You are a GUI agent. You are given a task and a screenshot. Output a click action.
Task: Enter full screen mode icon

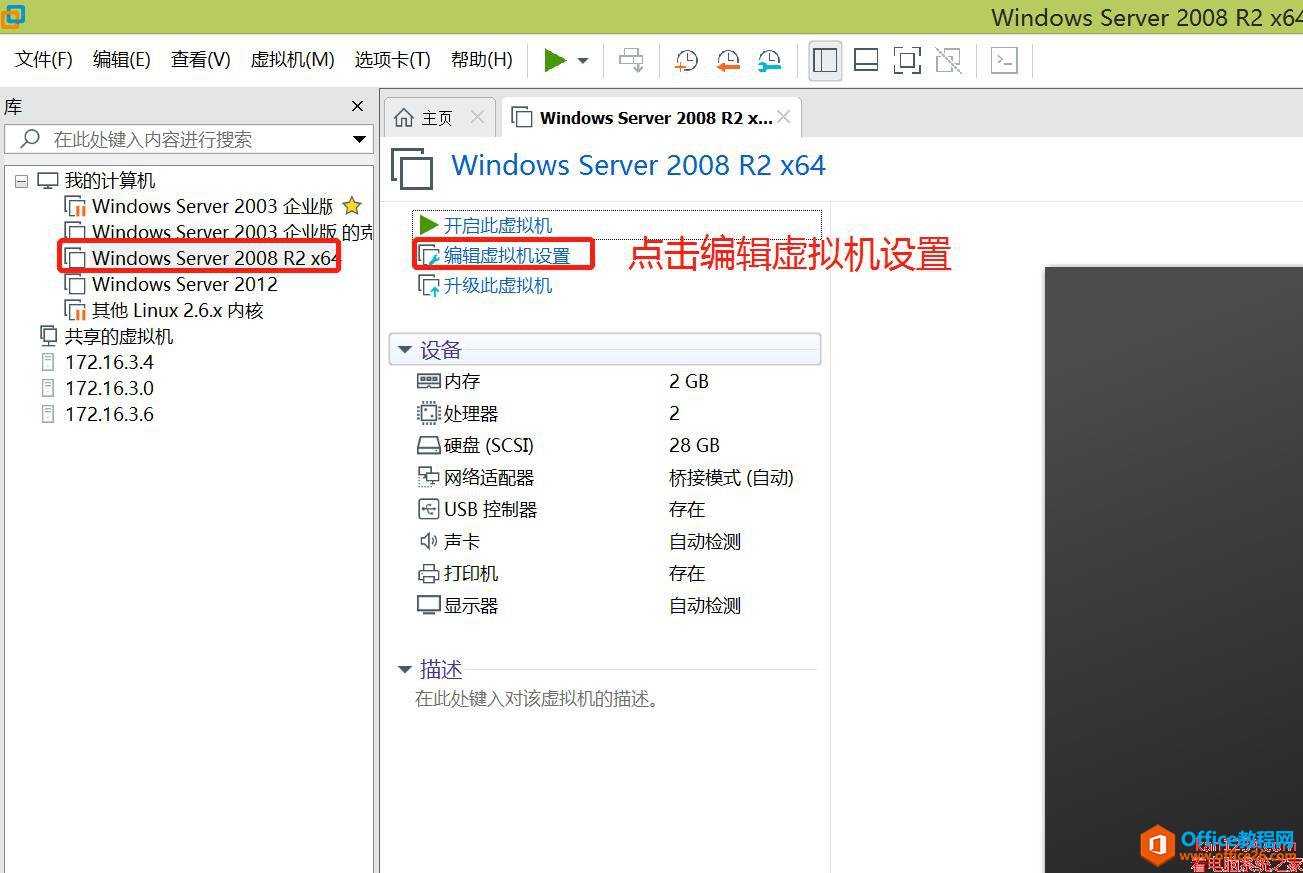tap(907, 60)
